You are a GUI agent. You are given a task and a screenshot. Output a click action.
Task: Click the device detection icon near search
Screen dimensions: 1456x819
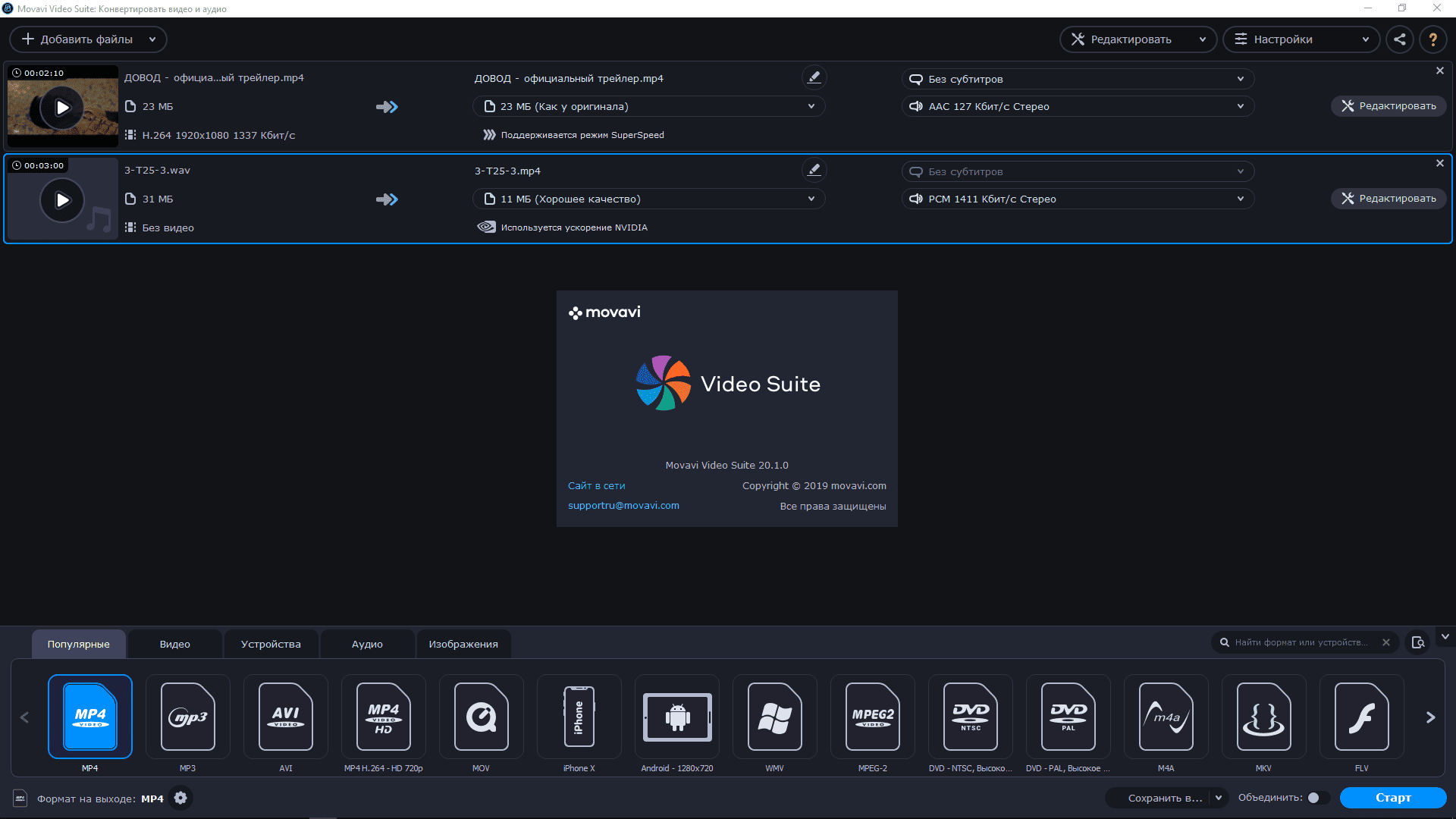tap(1417, 642)
